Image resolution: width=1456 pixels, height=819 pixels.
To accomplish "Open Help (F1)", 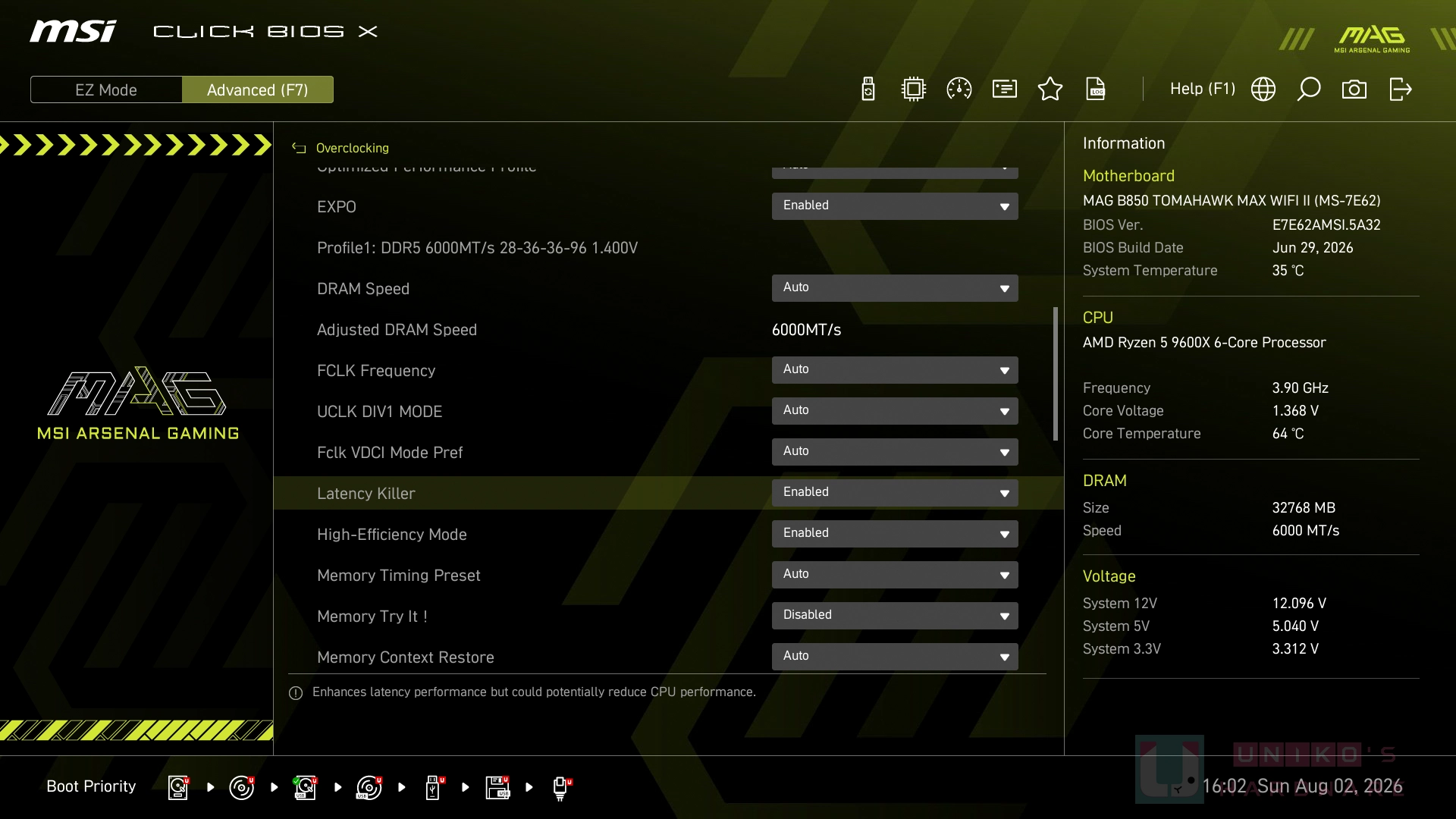I will (x=1203, y=89).
